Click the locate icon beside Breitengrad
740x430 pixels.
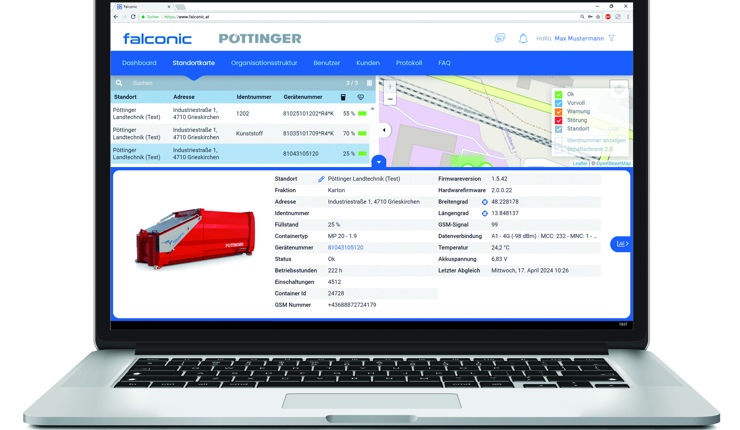484,202
